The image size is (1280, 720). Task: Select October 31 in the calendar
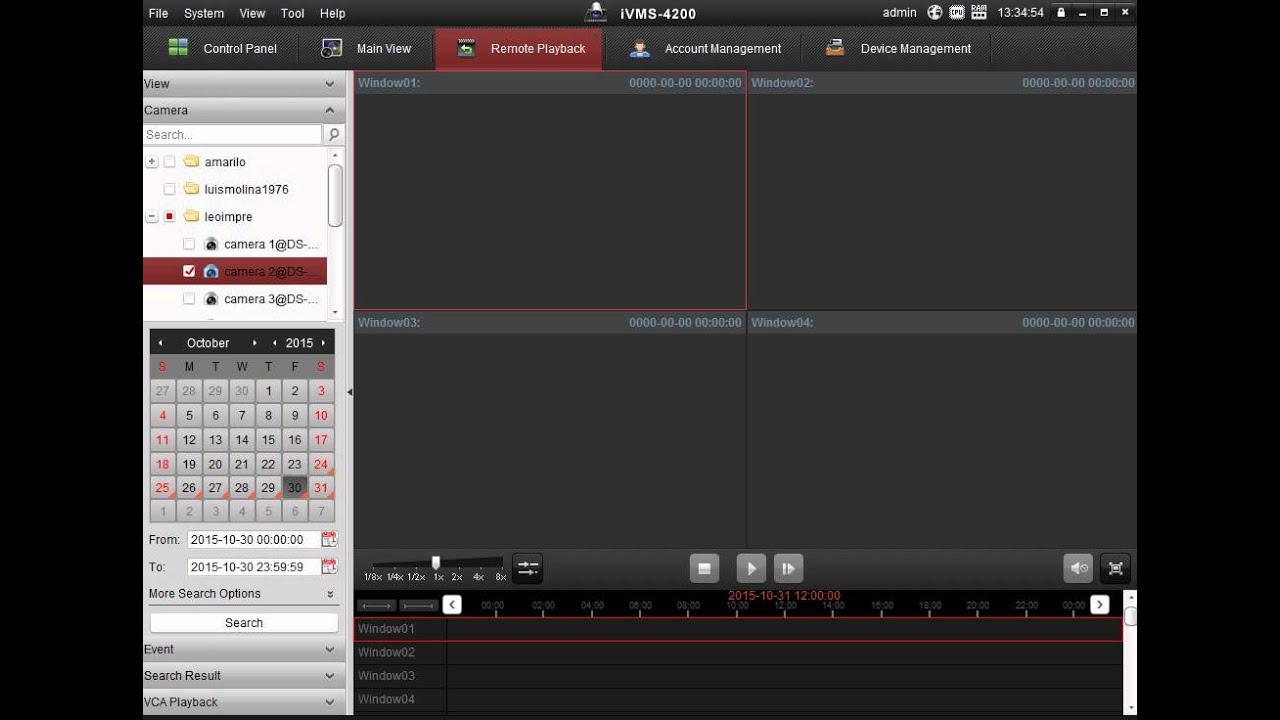321,488
